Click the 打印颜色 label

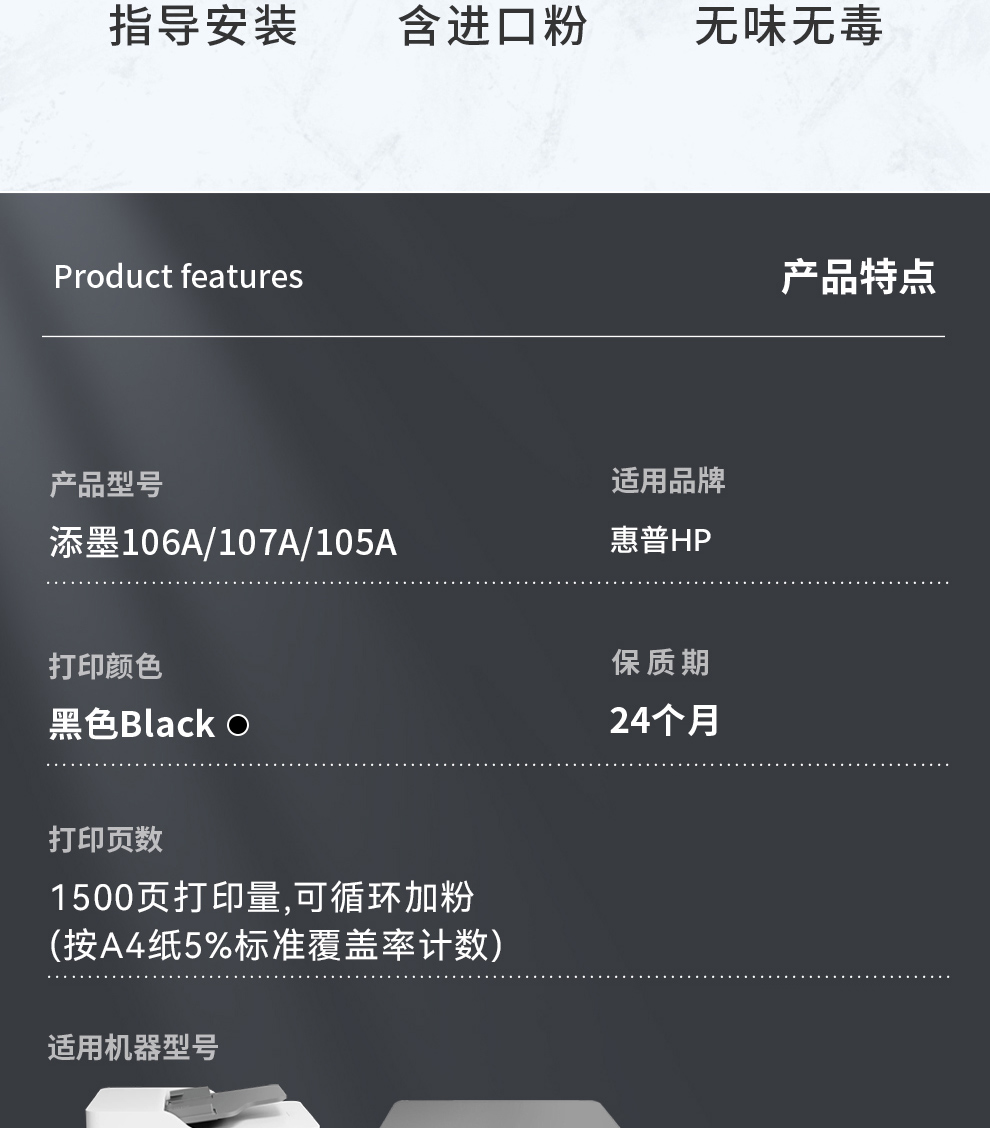106,666
